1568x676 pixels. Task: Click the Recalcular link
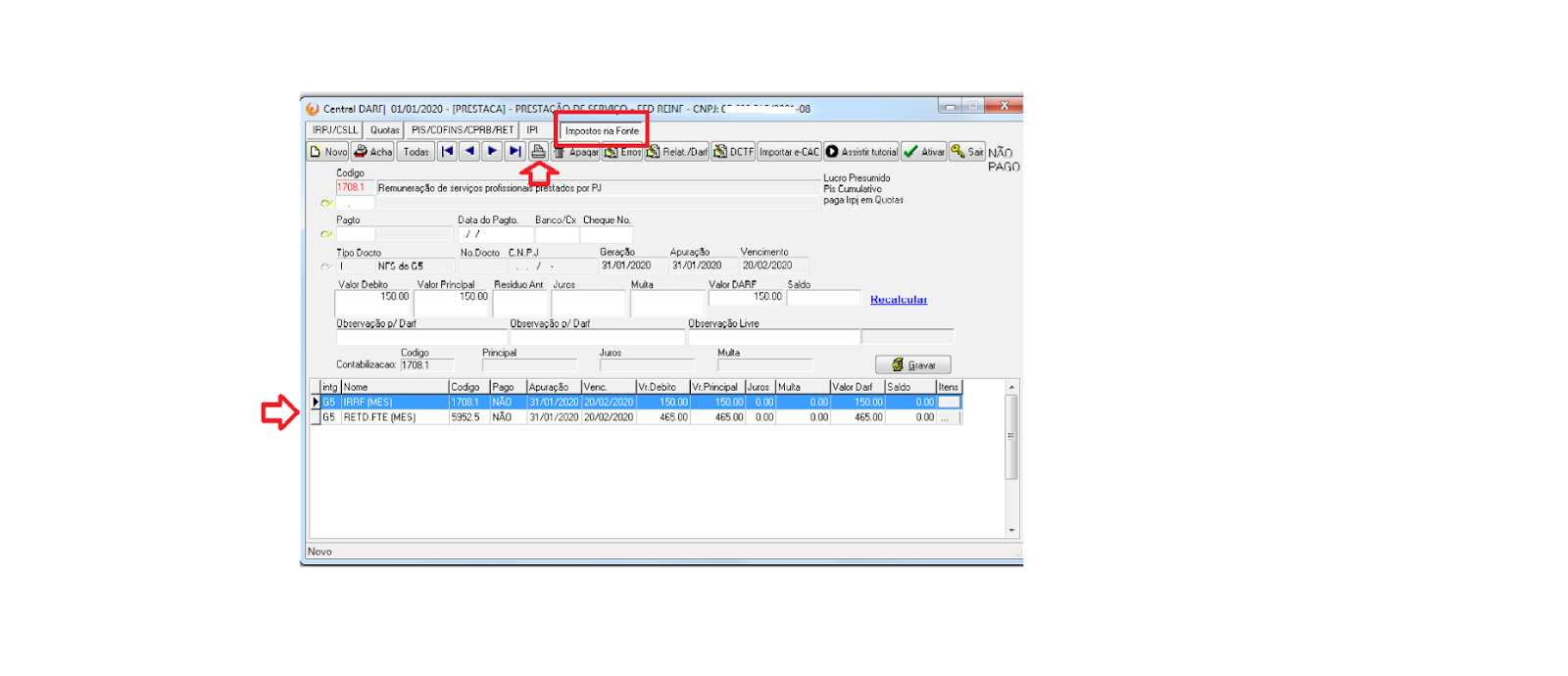(x=899, y=300)
